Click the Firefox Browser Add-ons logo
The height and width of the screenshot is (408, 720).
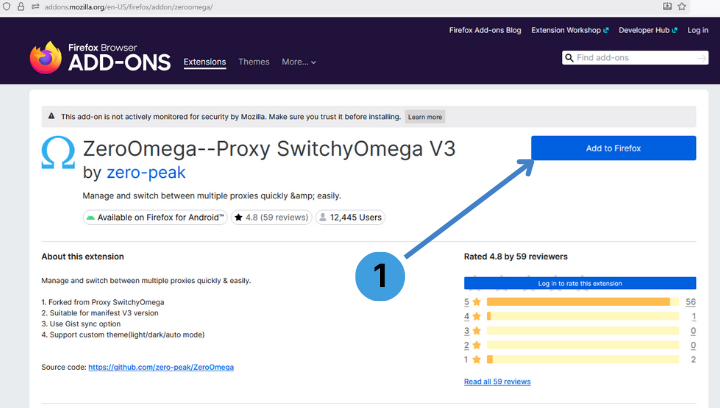100,57
